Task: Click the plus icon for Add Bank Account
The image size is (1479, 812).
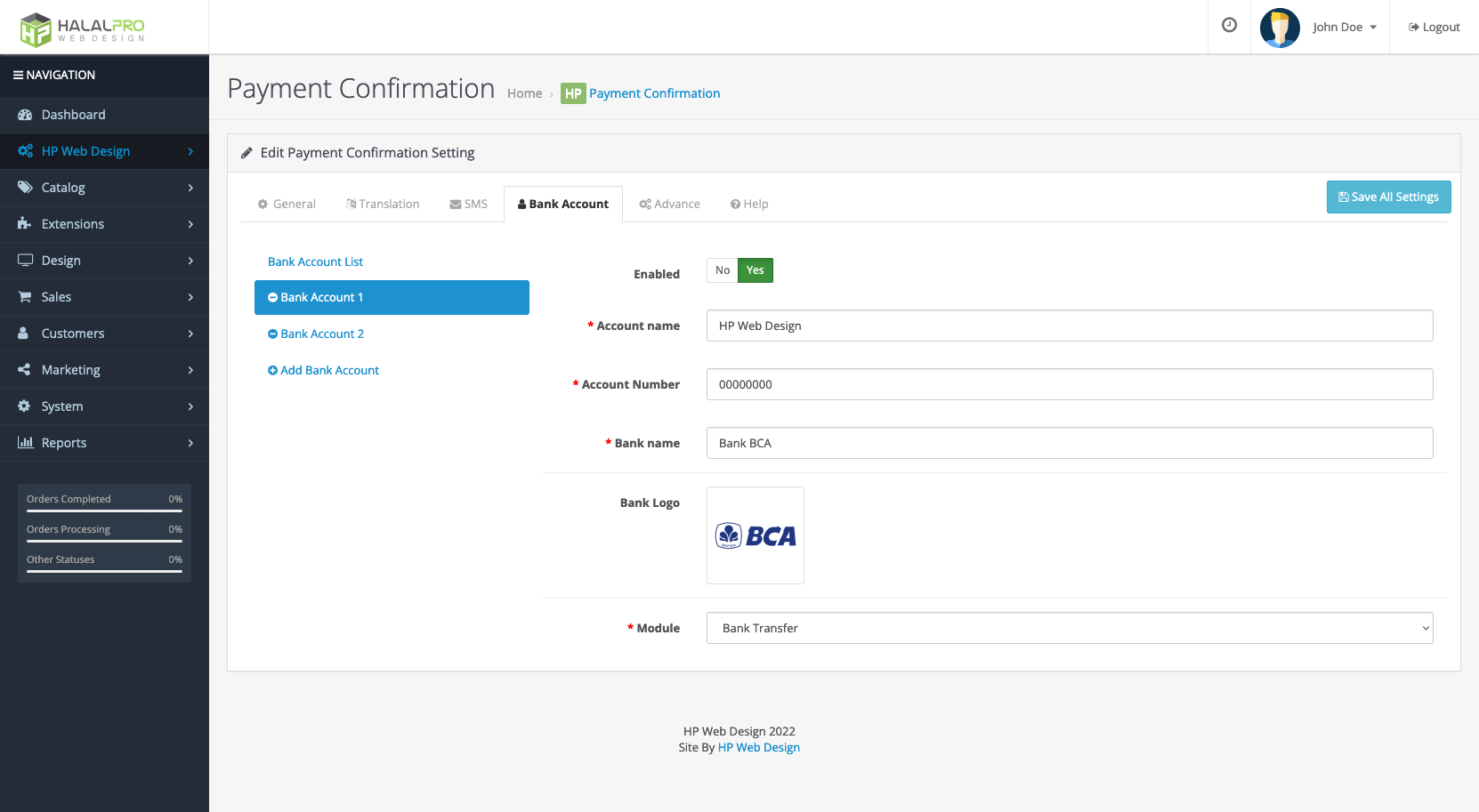Action: coord(273,371)
